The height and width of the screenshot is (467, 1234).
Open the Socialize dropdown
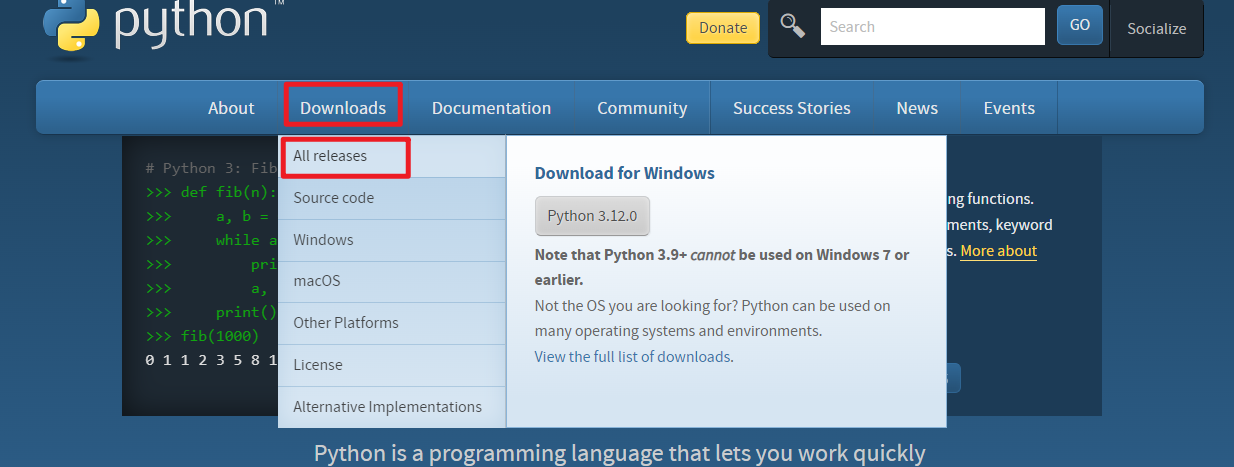click(1156, 28)
